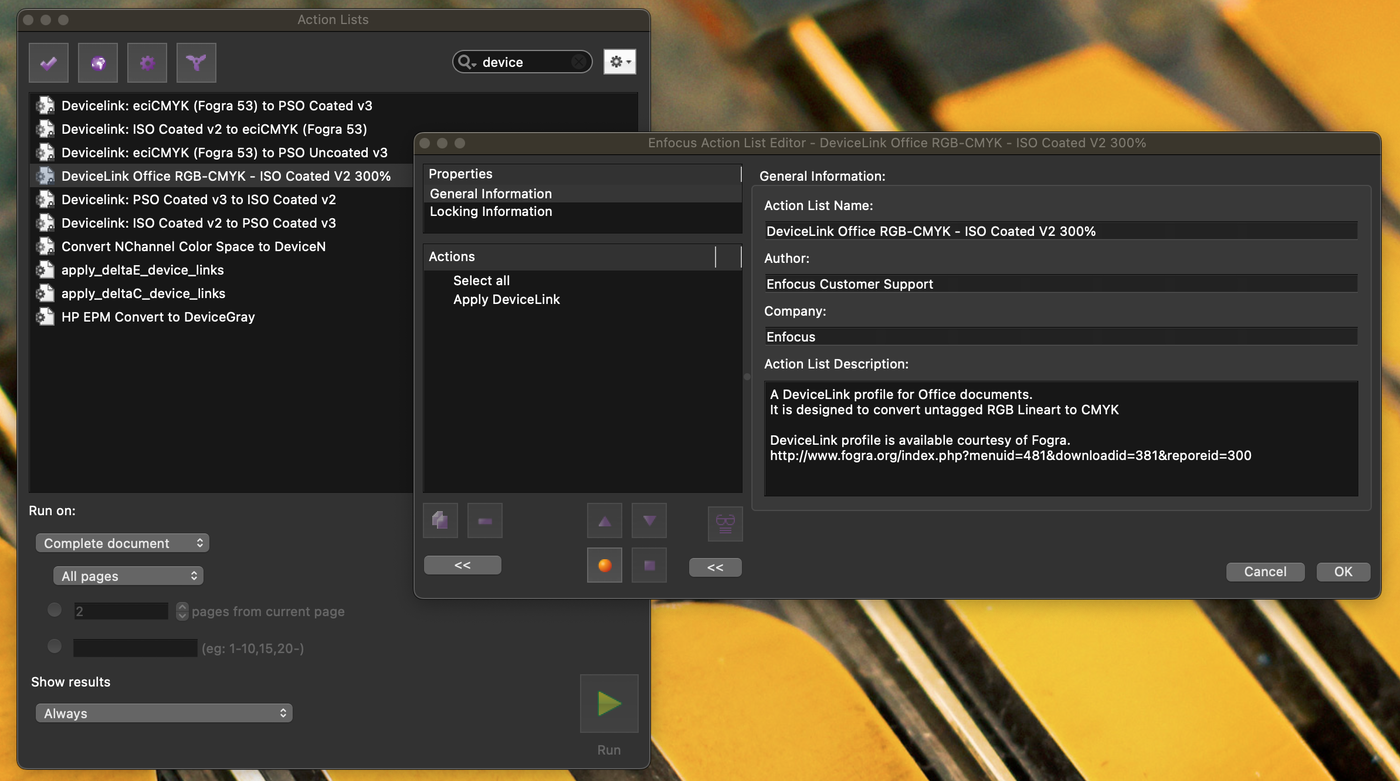
Task: Click the file icon beside 'Devicelink: ISO Coated v2 to PSO Coated v3'
Action: pos(45,223)
